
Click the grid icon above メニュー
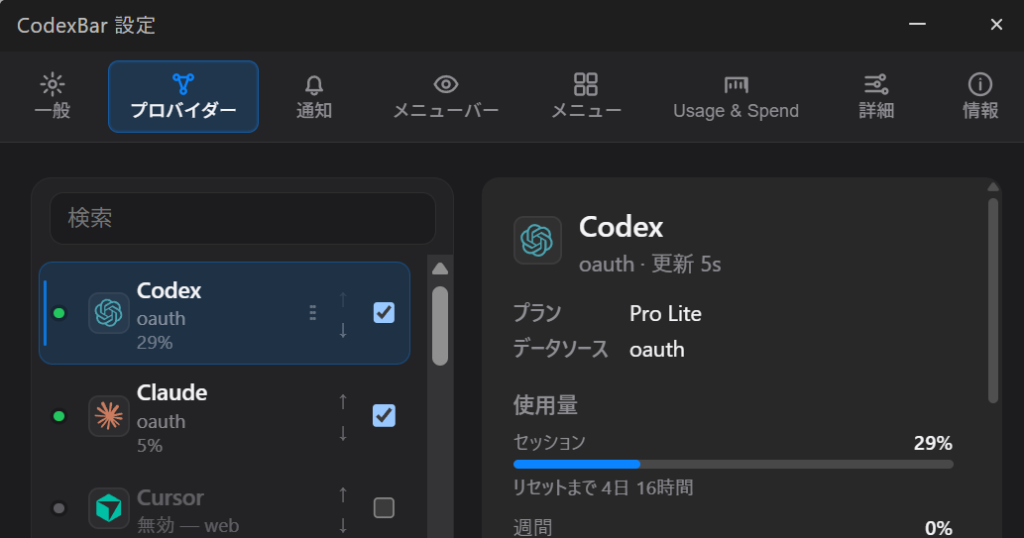(x=586, y=84)
